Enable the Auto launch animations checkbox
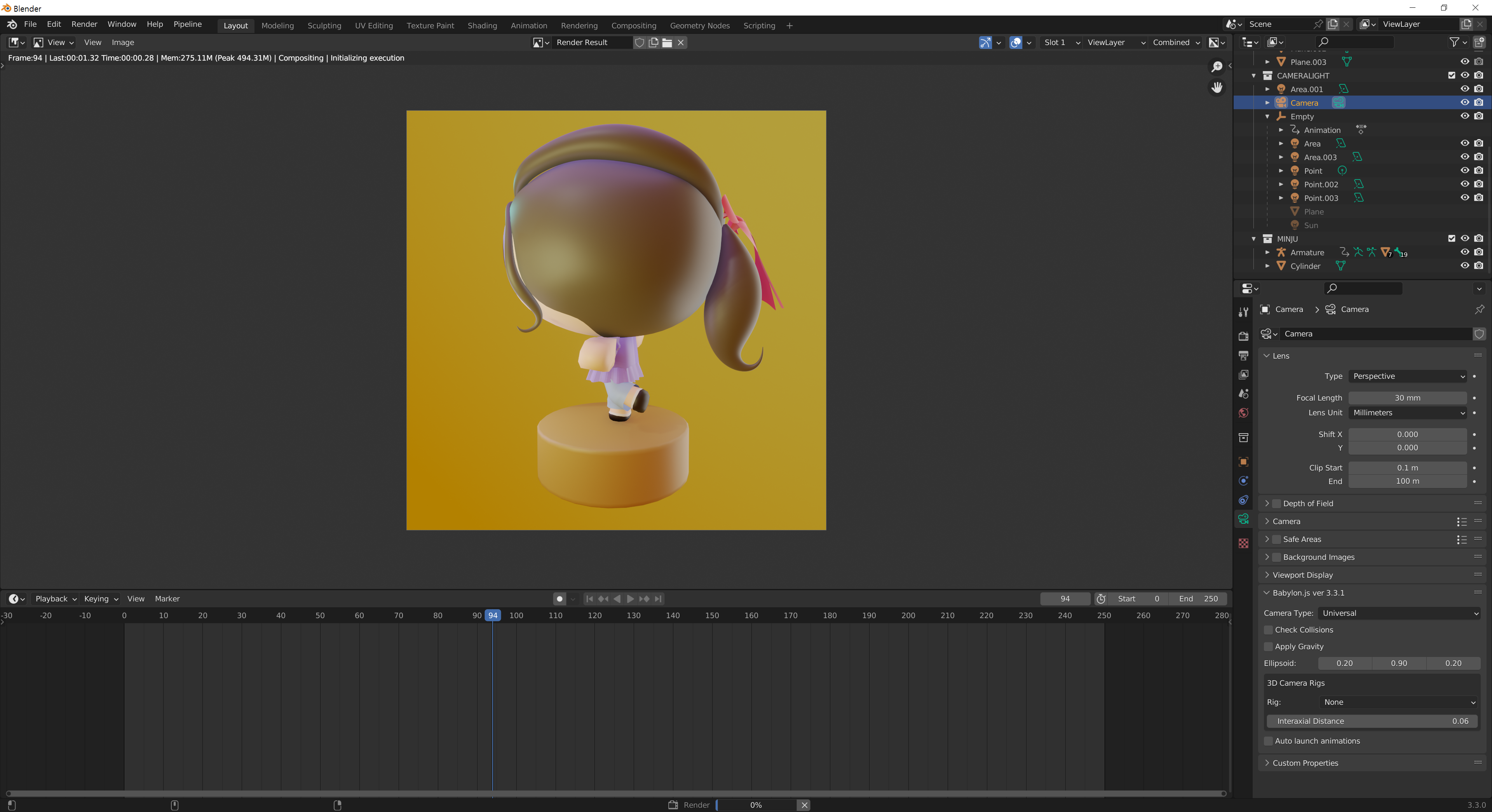The image size is (1492, 812). click(x=1269, y=741)
